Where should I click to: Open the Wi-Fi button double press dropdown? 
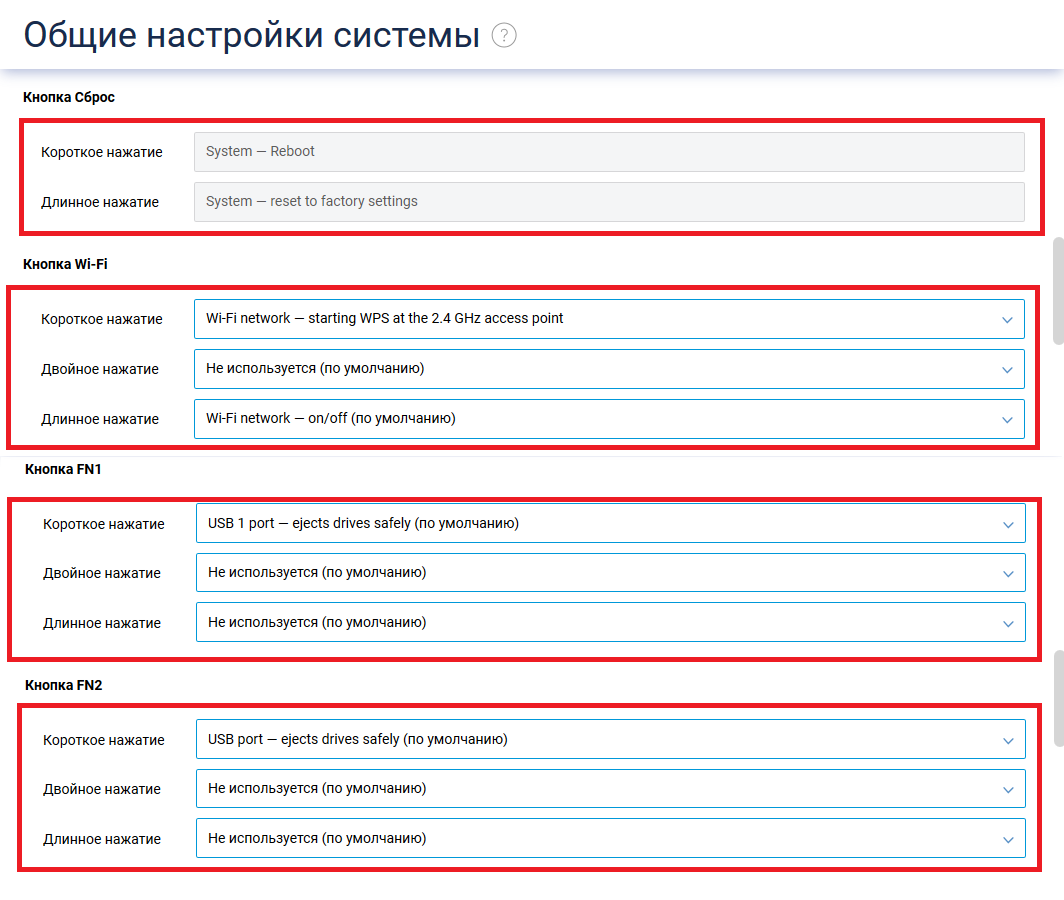[609, 369]
